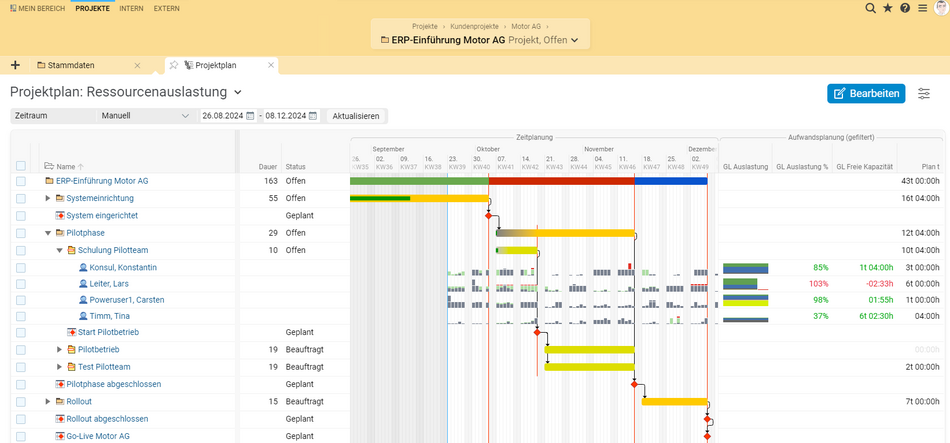
Task: Click the folder icon in Name column header
Action: [x=49, y=166]
